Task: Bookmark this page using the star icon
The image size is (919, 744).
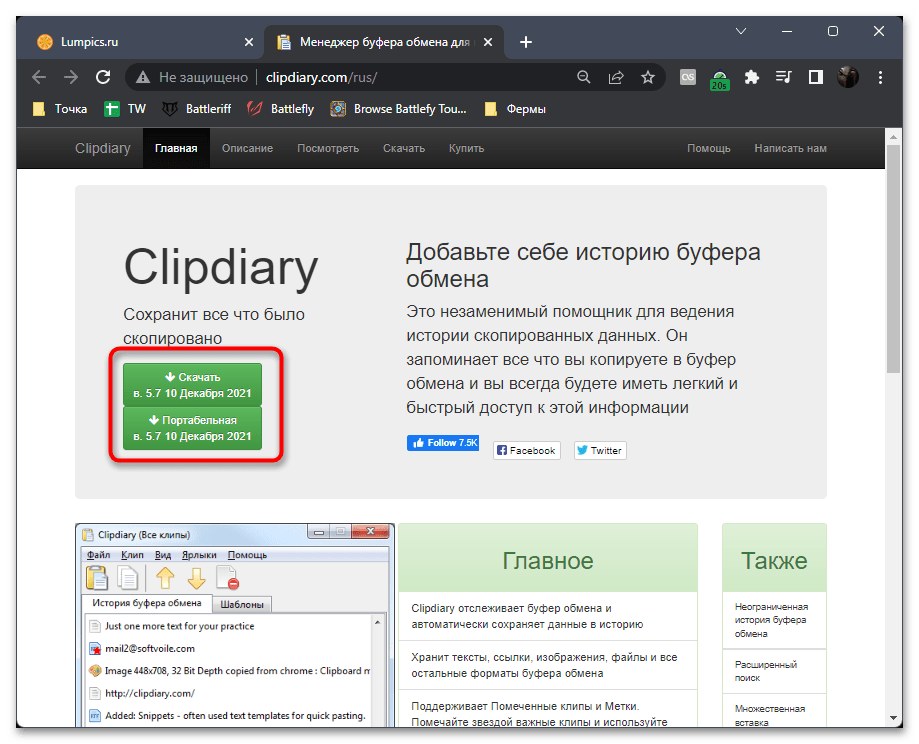Action: 648,77
